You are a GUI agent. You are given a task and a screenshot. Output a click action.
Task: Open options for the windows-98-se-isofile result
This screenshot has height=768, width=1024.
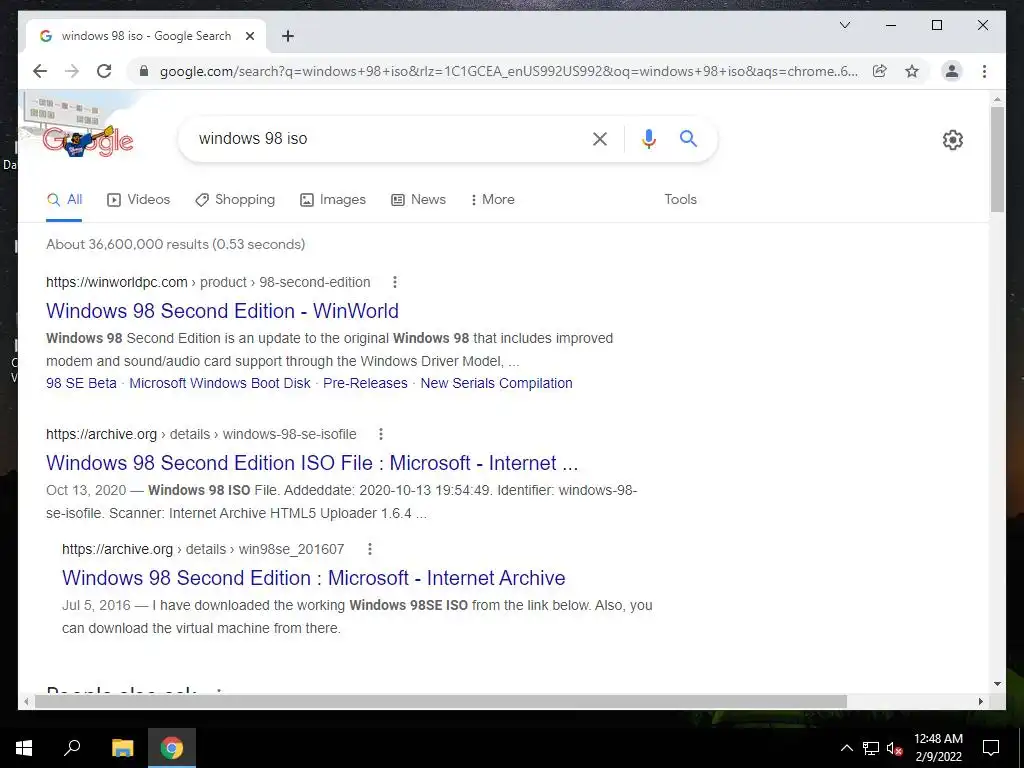pos(381,434)
